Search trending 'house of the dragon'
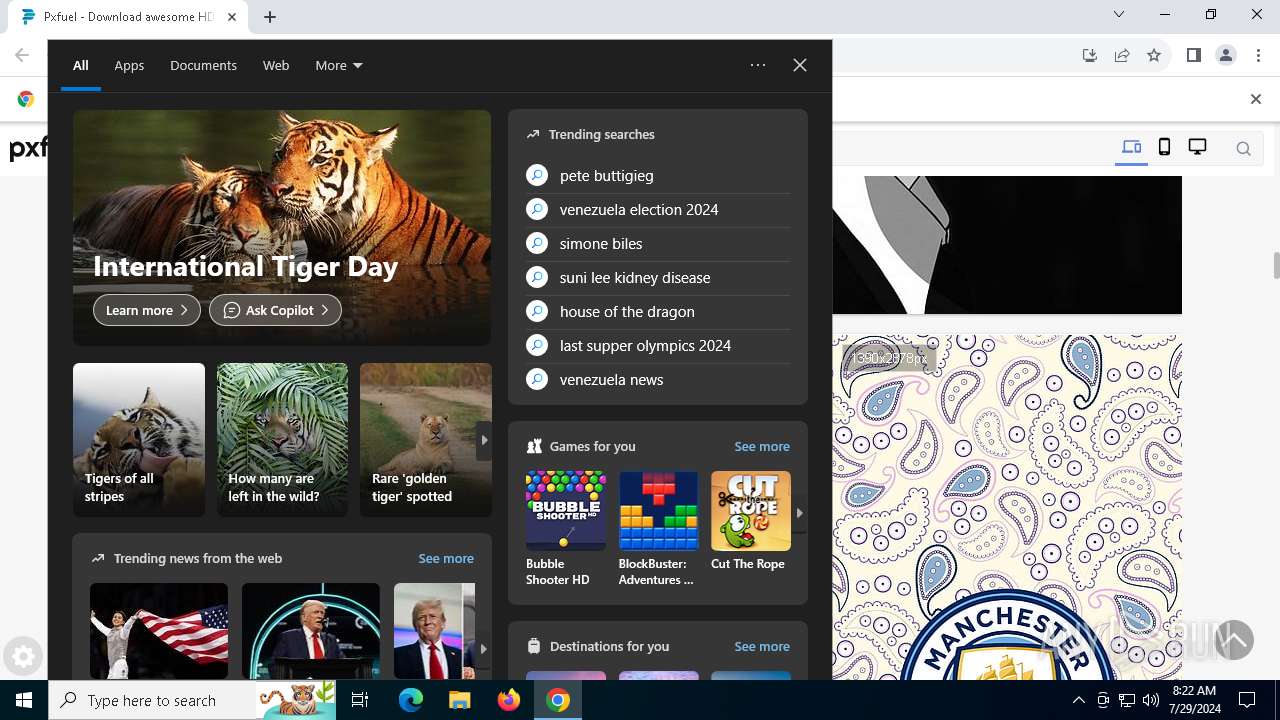This screenshot has height=720, width=1280. pyautogui.click(x=658, y=311)
